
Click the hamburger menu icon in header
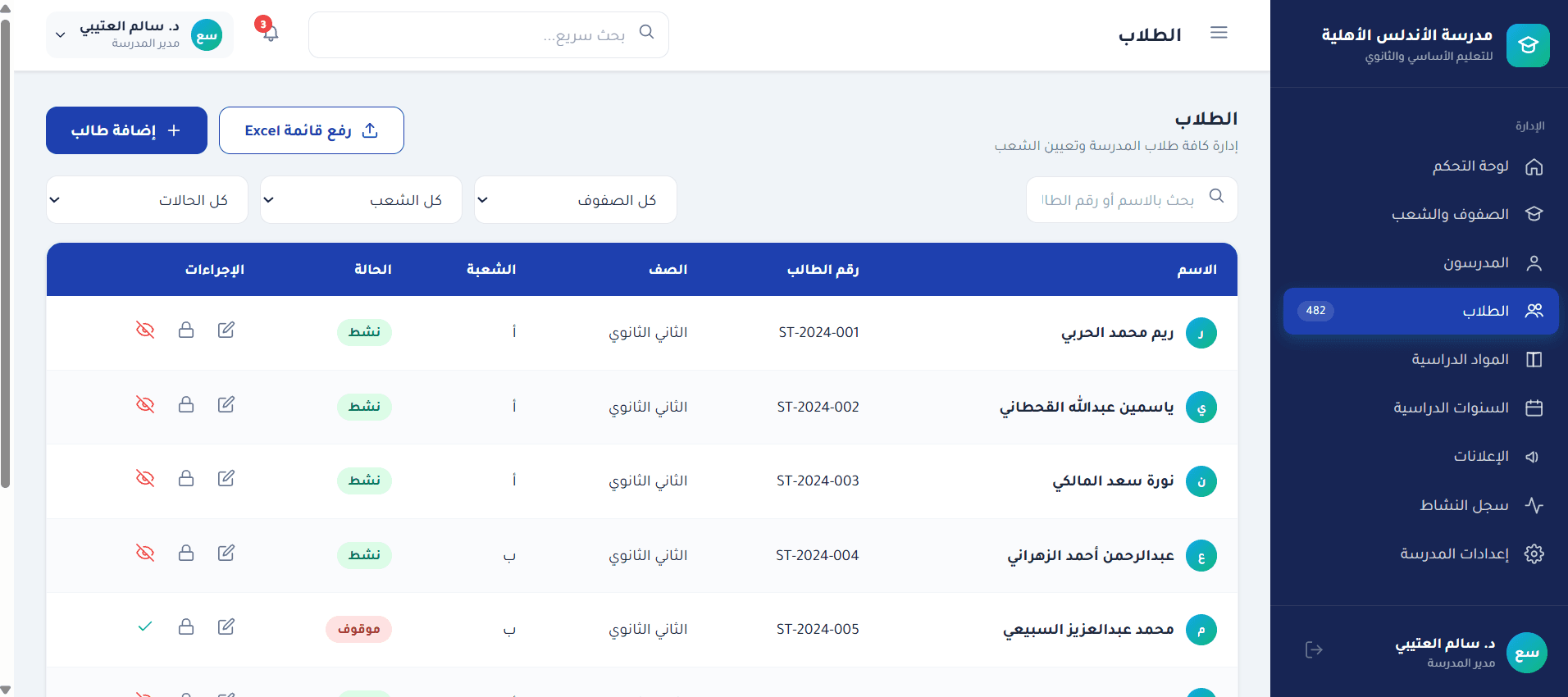[x=1219, y=33]
